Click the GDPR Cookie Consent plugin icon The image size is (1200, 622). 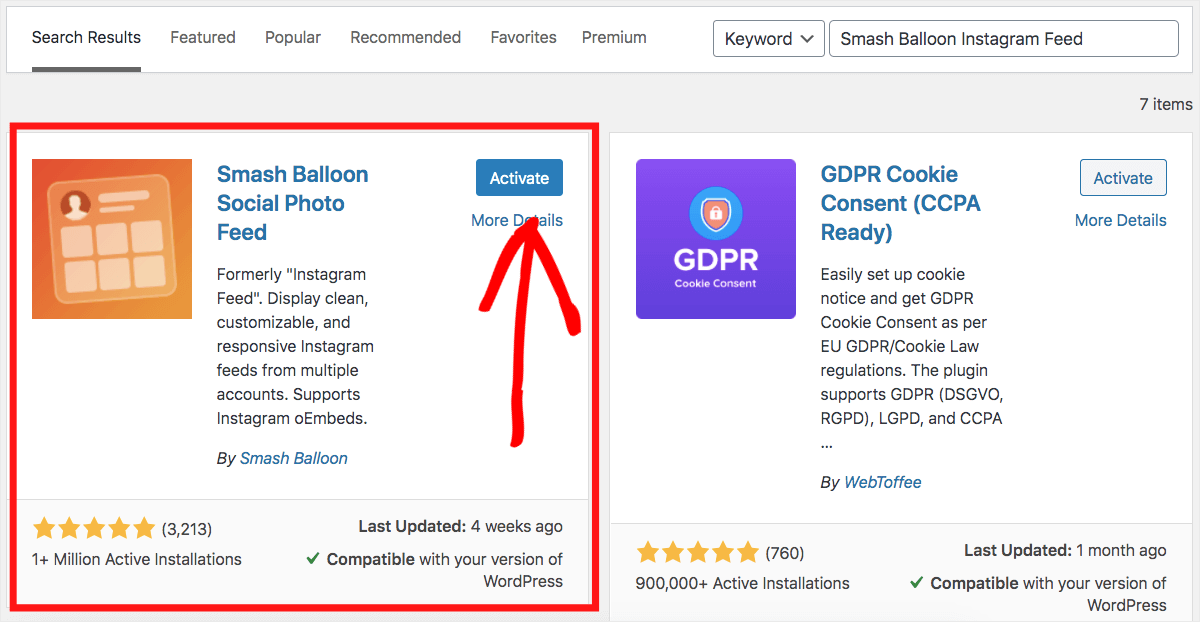(x=716, y=239)
